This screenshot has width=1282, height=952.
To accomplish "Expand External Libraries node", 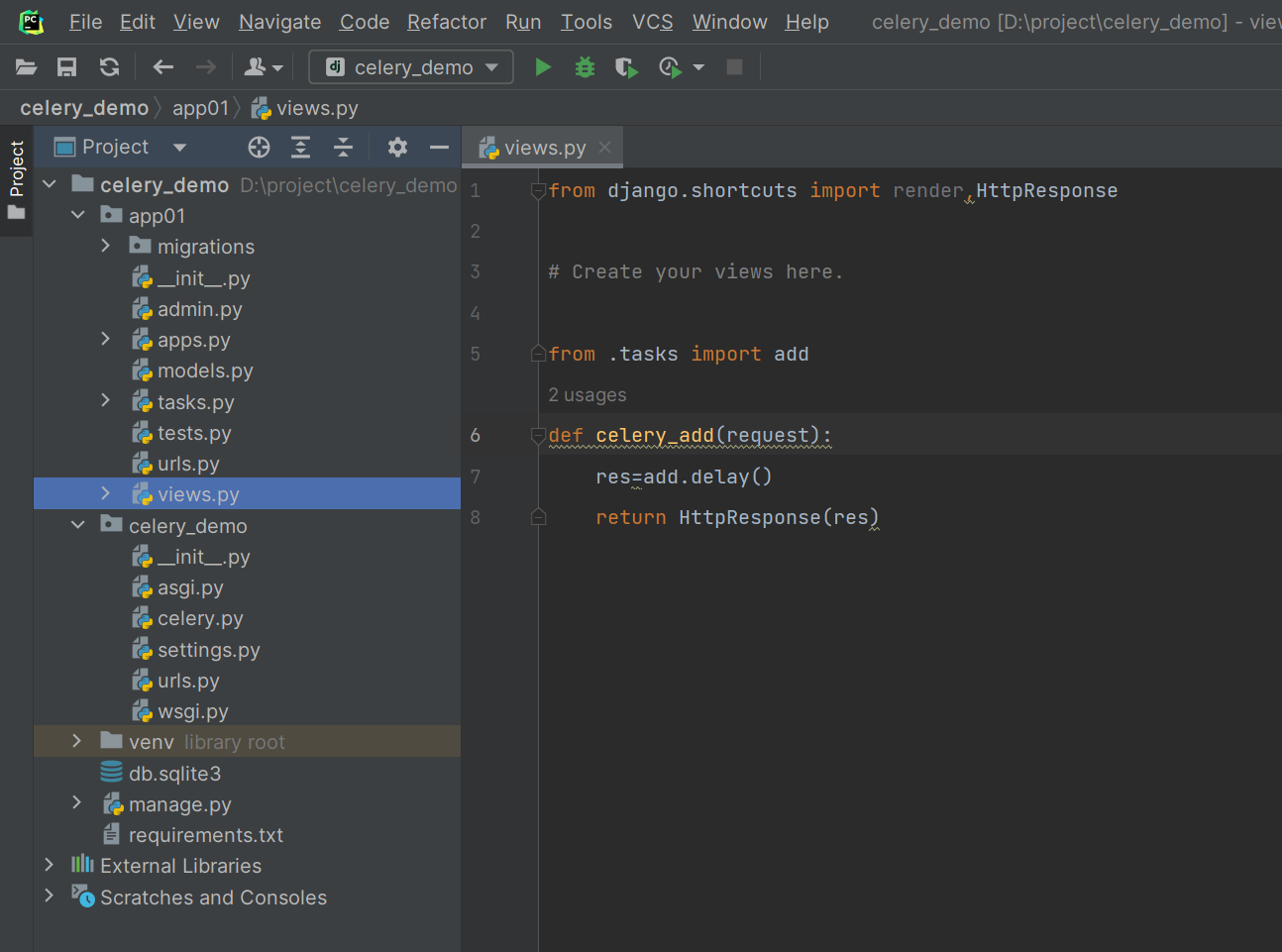I will point(50,865).
